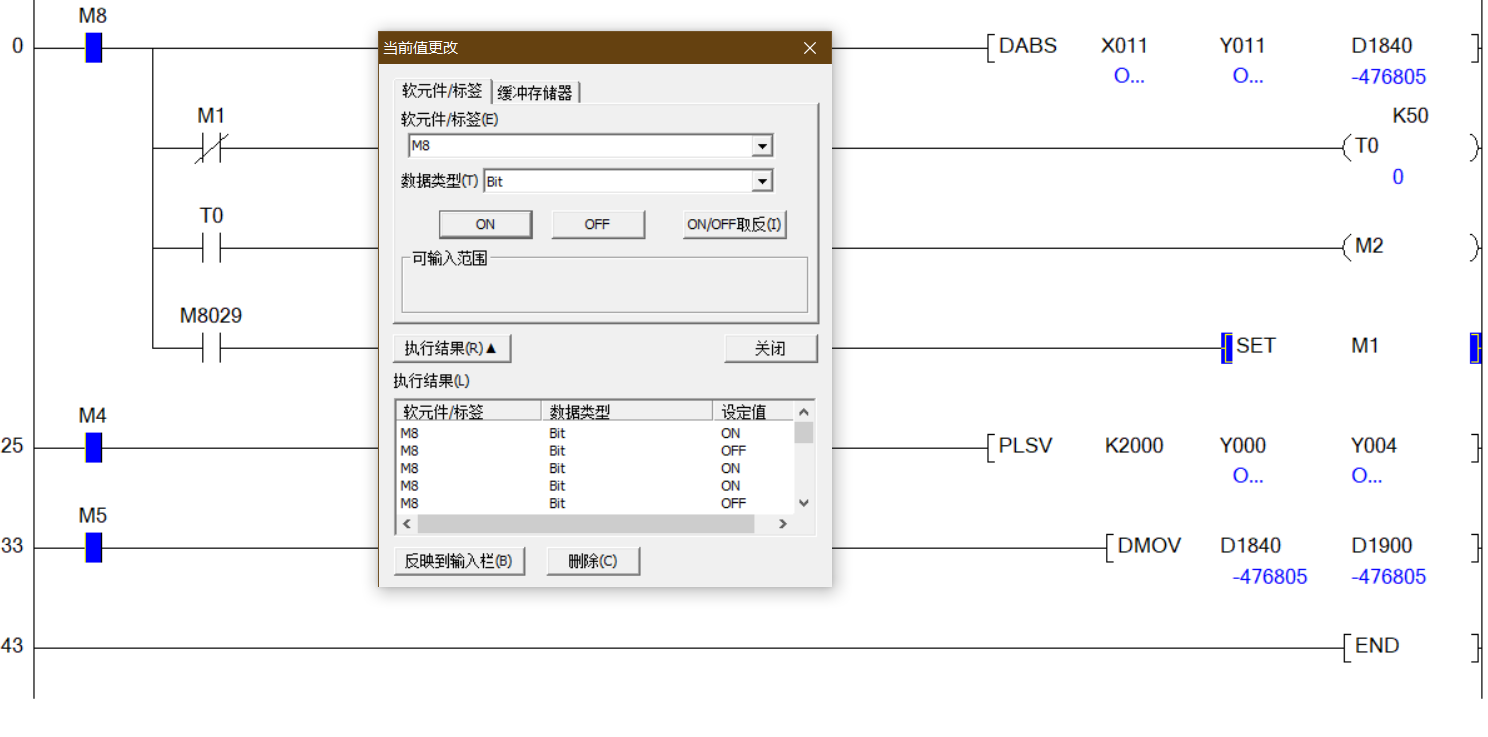The width and height of the screenshot is (1488, 737).
Task: Click the M2 output coil
Action: point(1368,247)
